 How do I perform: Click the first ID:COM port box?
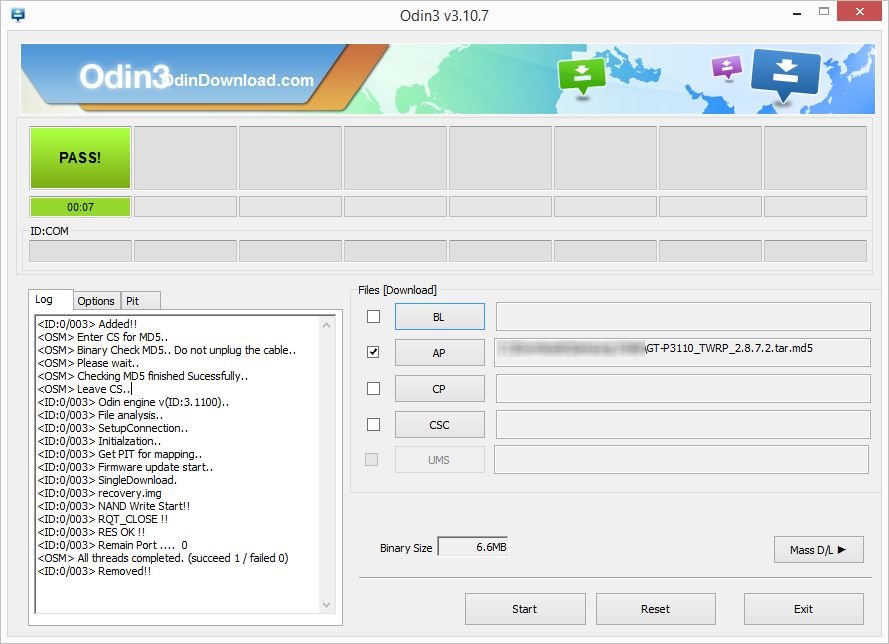click(80, 251)
